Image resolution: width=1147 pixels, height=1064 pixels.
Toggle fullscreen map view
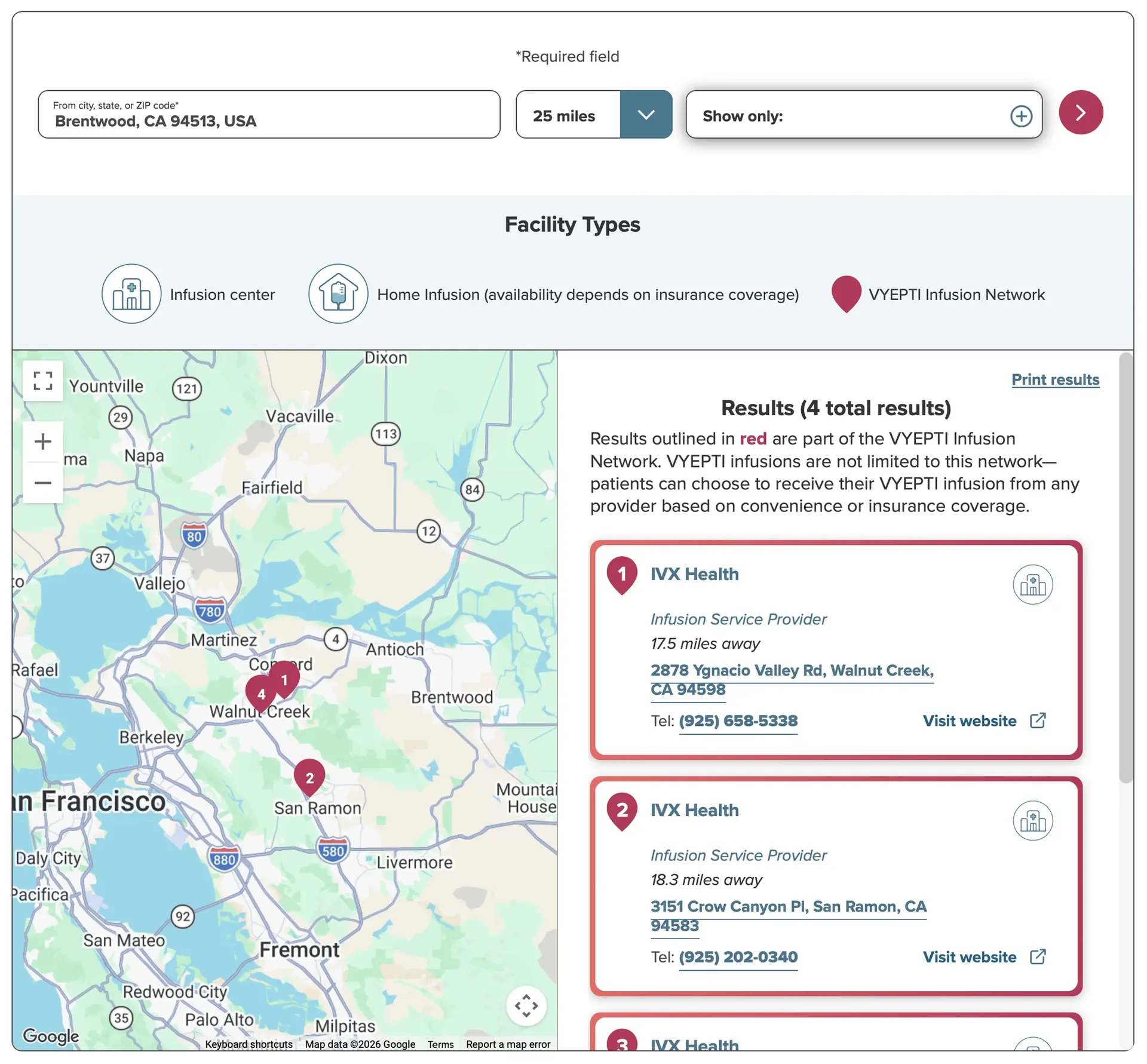pos(43,381)
